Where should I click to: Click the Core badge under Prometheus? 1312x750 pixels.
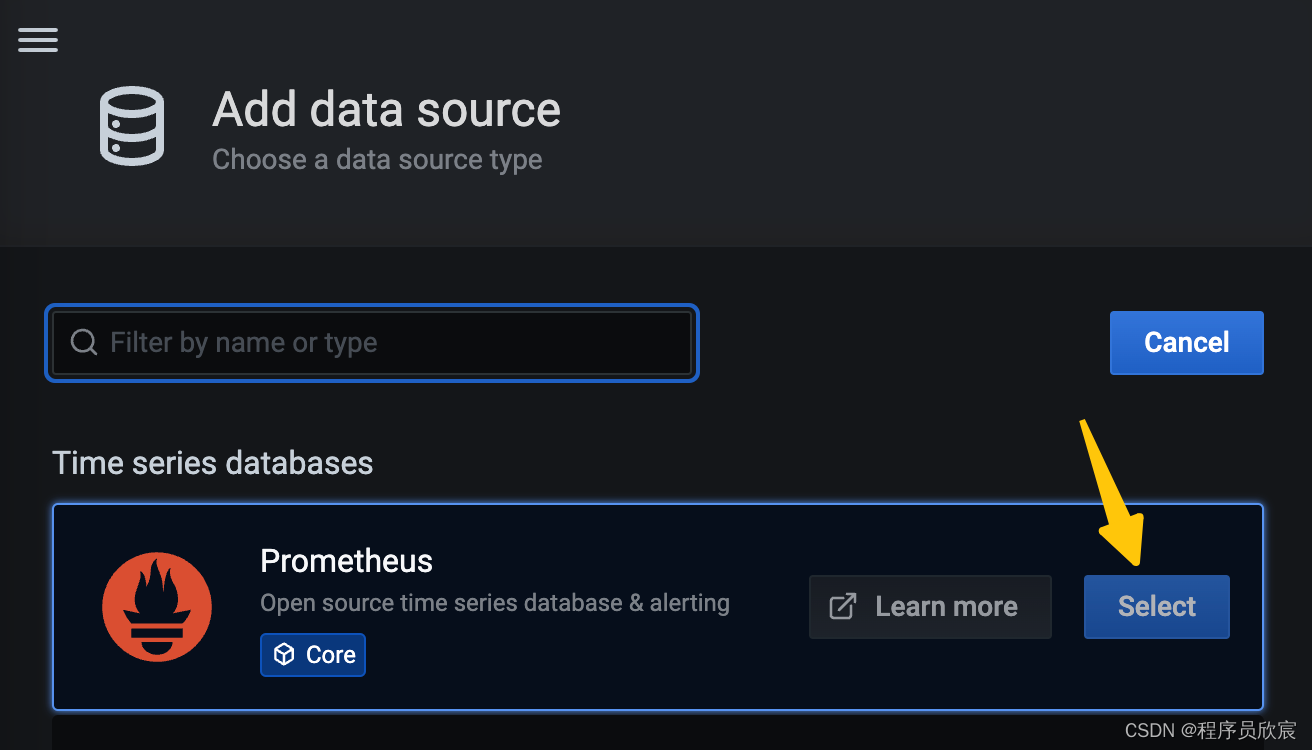(313, 655)
